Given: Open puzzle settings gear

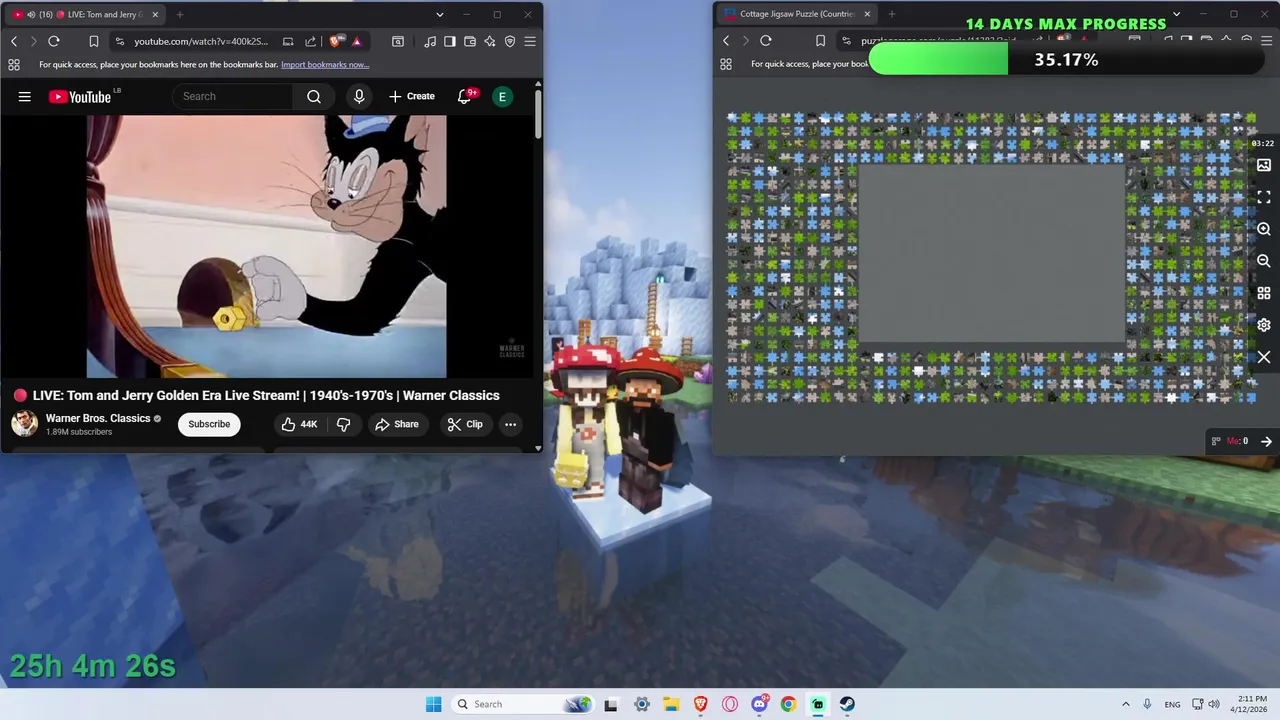Looking at the screenshot, I should [1264, 325].
